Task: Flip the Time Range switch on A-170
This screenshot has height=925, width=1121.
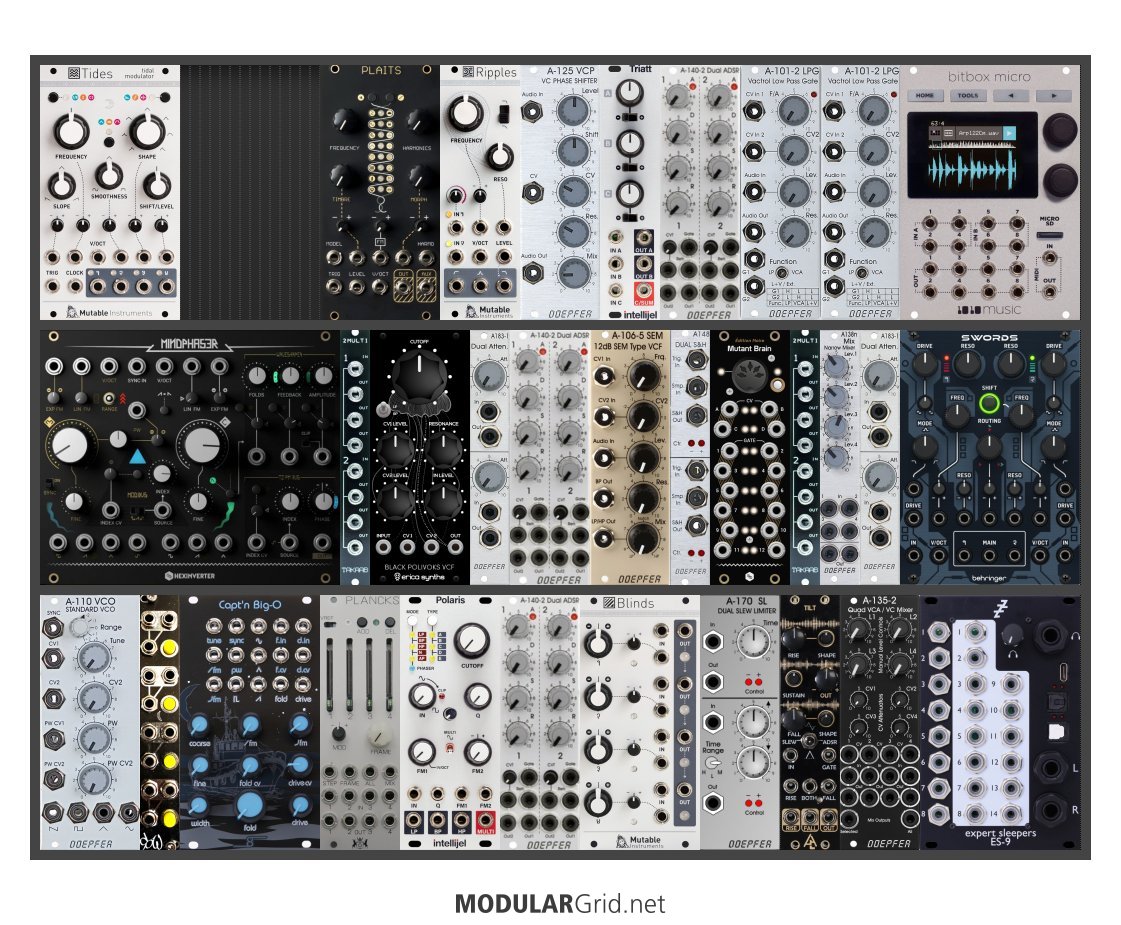Action: 715,765
